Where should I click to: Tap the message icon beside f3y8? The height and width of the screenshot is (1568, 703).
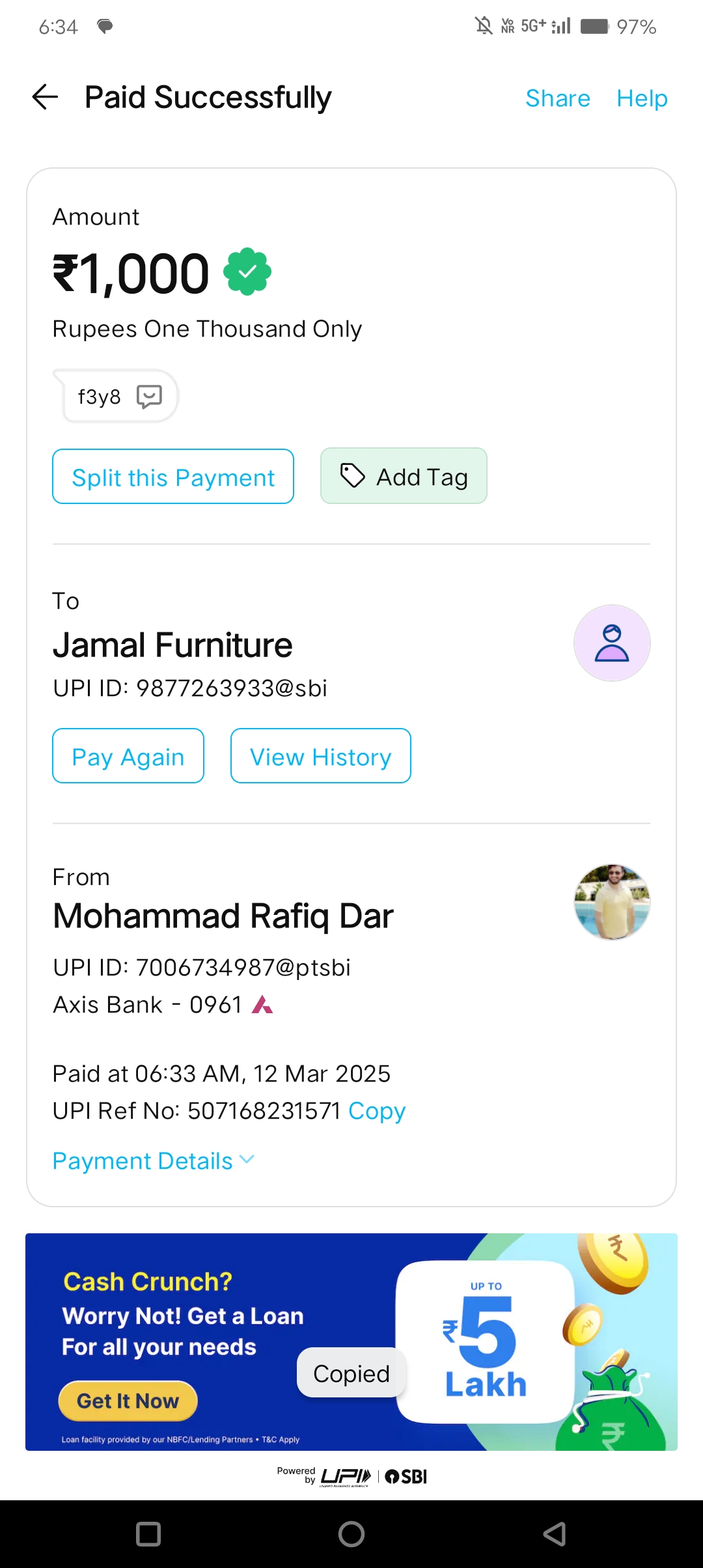[x=149, y=396]
